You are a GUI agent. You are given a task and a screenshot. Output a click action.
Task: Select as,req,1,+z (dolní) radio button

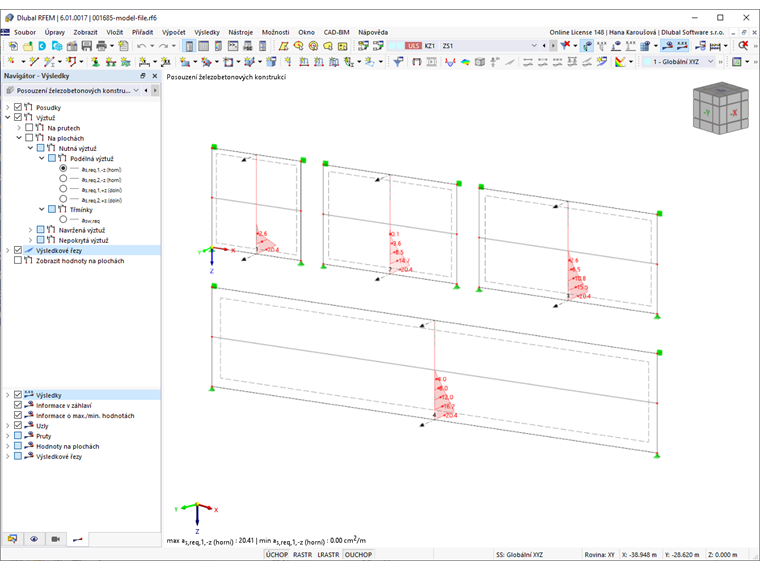pos(63,189)
